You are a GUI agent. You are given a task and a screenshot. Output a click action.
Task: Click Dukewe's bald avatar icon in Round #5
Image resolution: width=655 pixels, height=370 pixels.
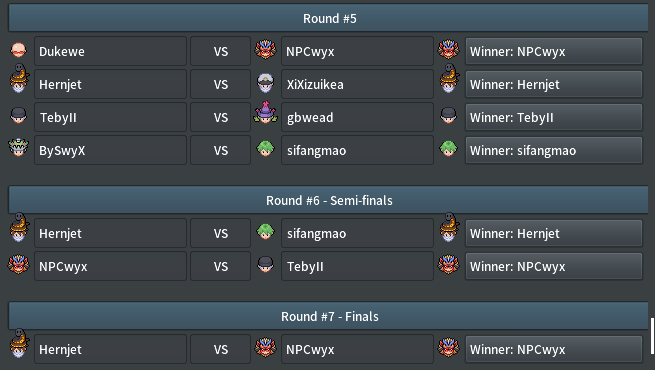tap(18, 51)
